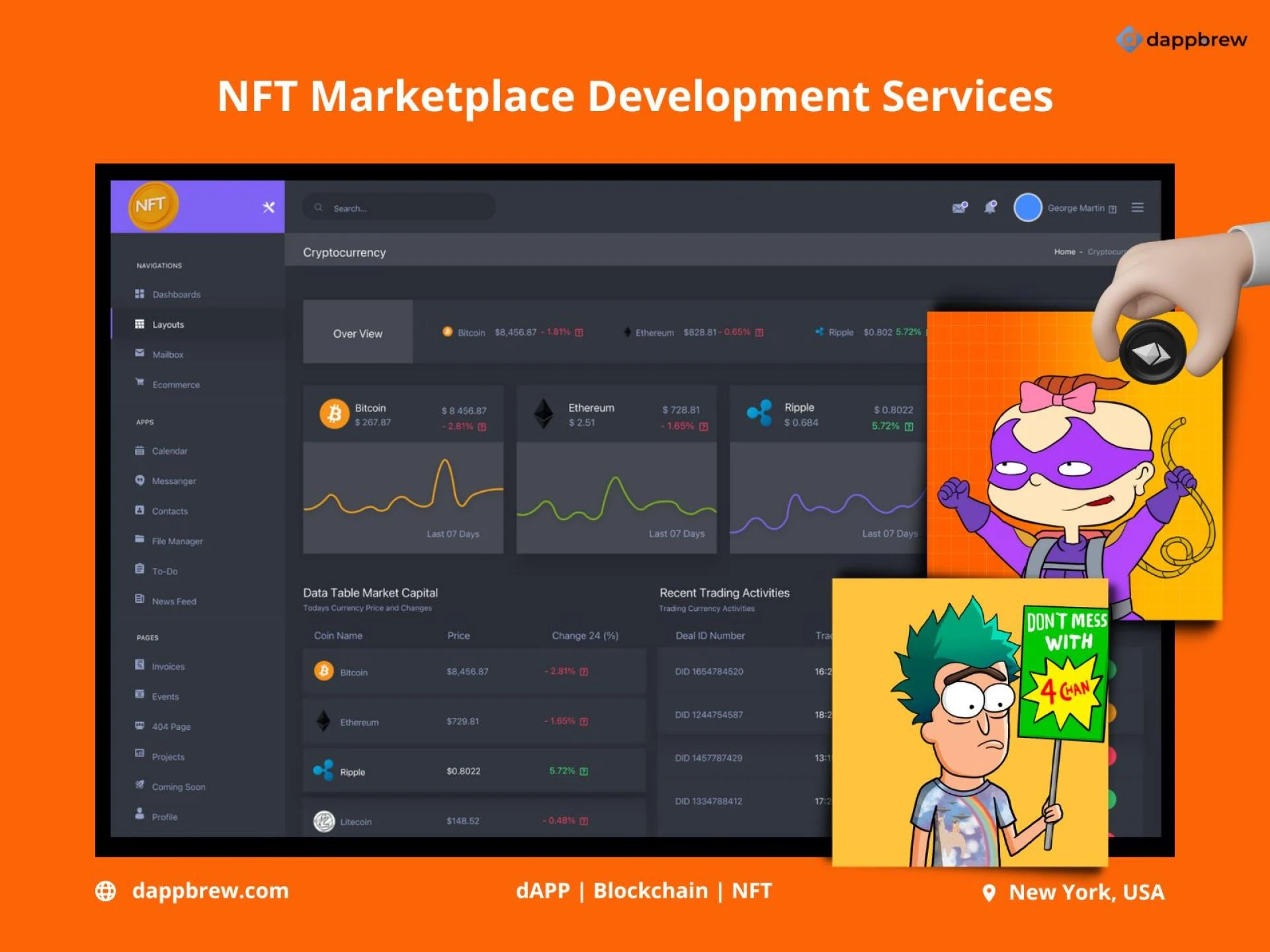Screen dimensions: 1270x952
Task: Open the File Manager sidebar link
Action: click(177, 541)
